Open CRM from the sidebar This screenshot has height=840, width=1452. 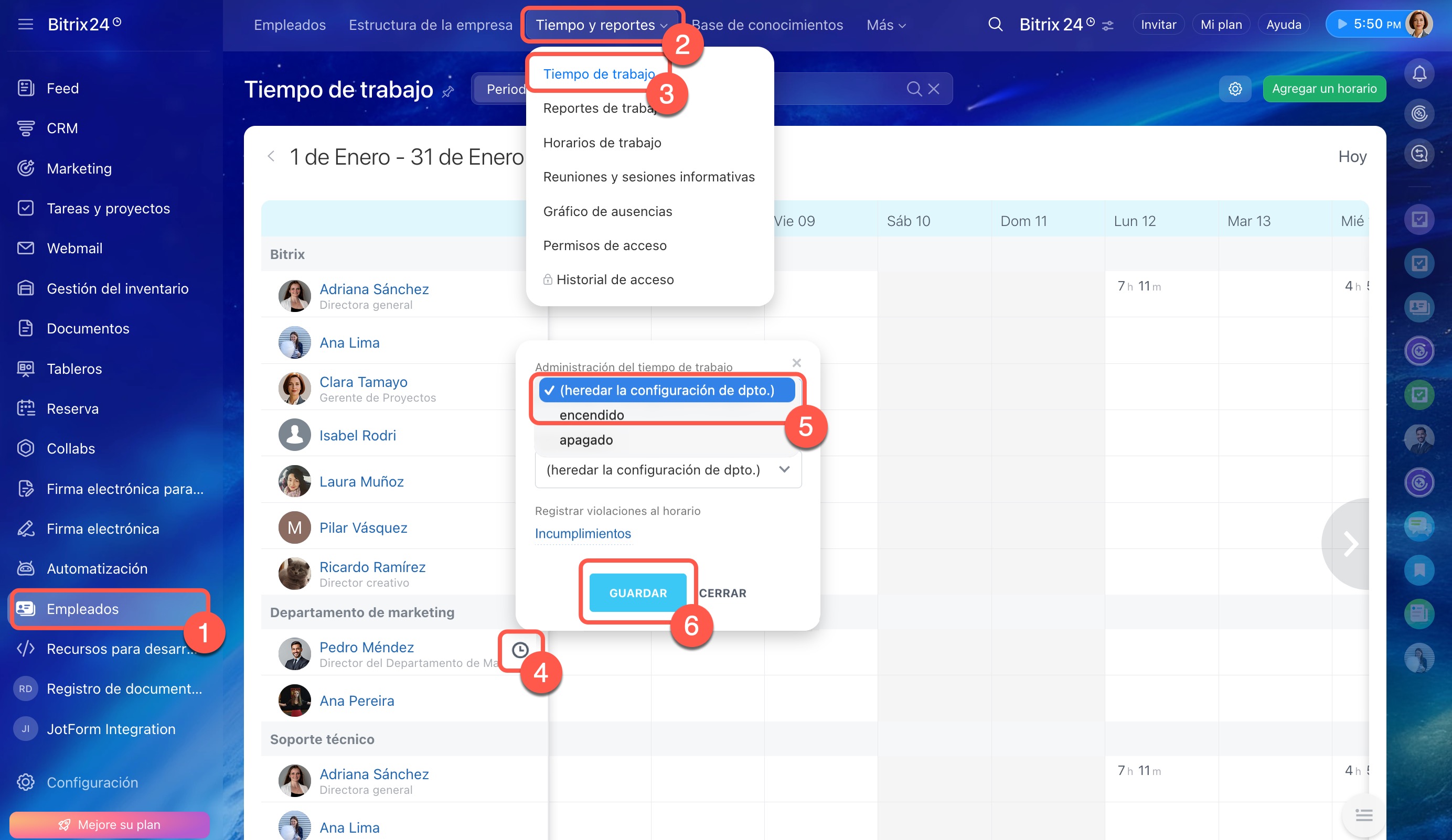tap(62, 128)
